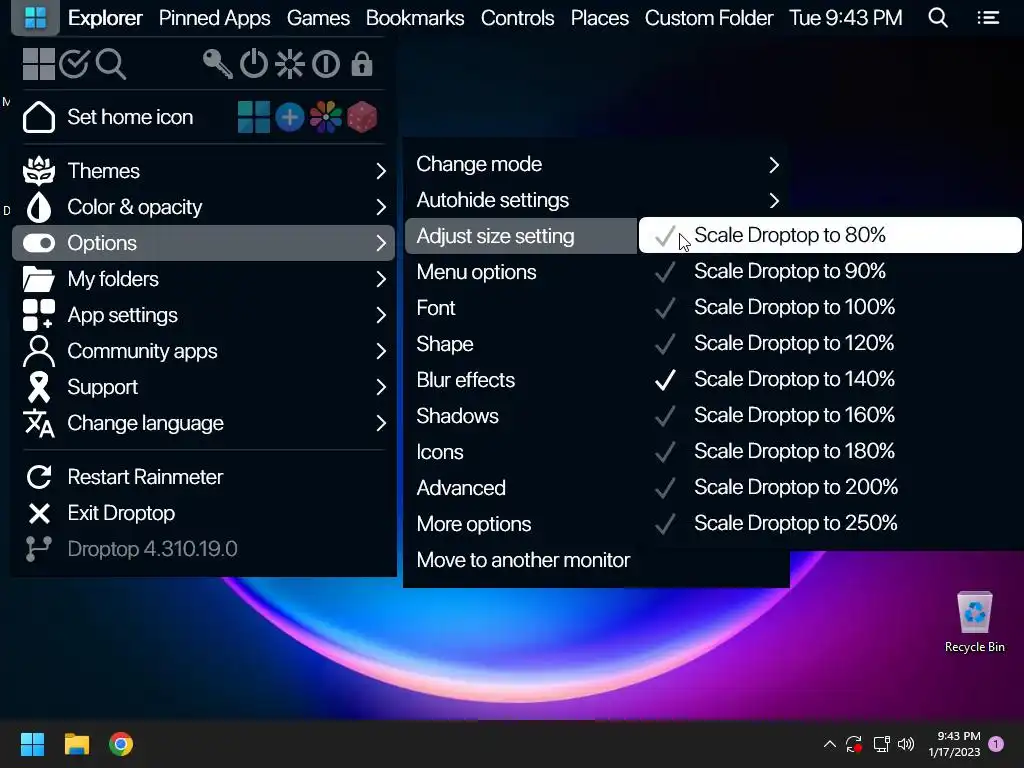
Task: Open the notification badge on the taskbar
Action: click(996, 744)
